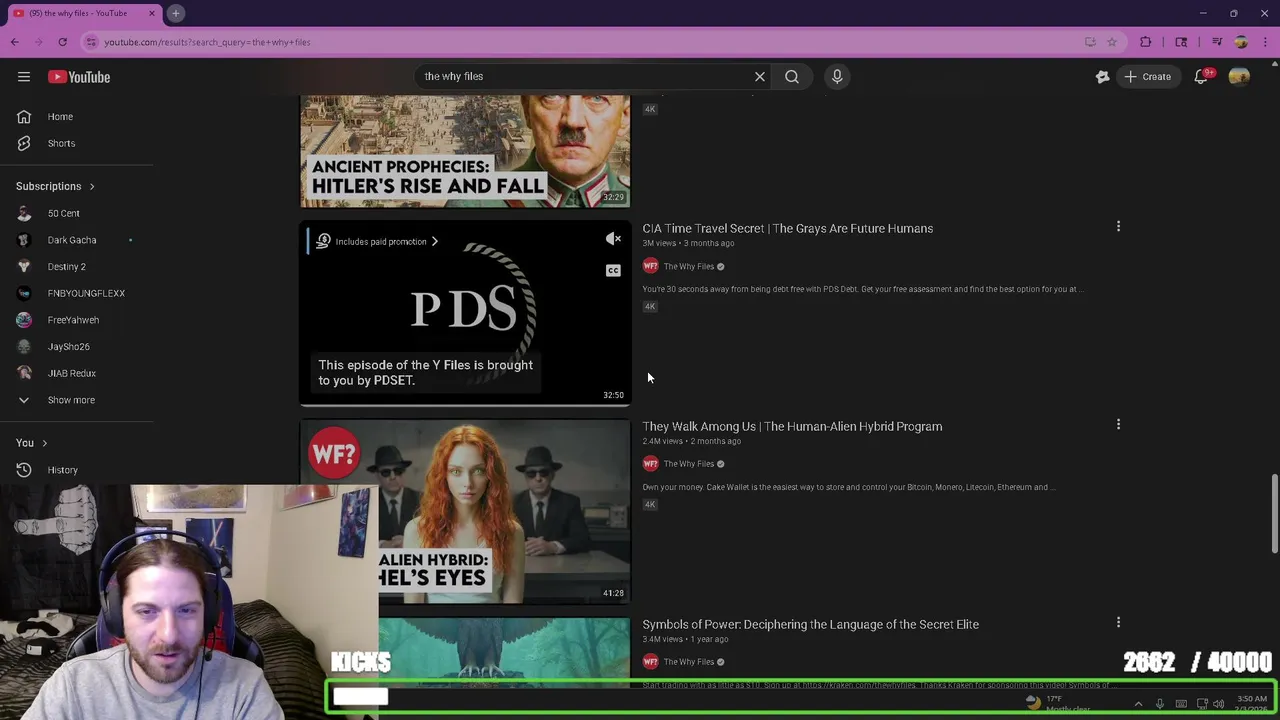Open more options for They Walk Among Us video
The width and height of the screenshot is (1280, 720).
(1118, 425)
